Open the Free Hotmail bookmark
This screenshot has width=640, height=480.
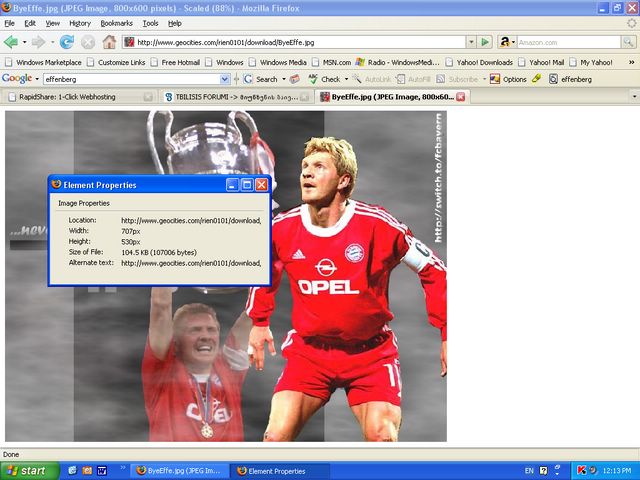(175, 62)
